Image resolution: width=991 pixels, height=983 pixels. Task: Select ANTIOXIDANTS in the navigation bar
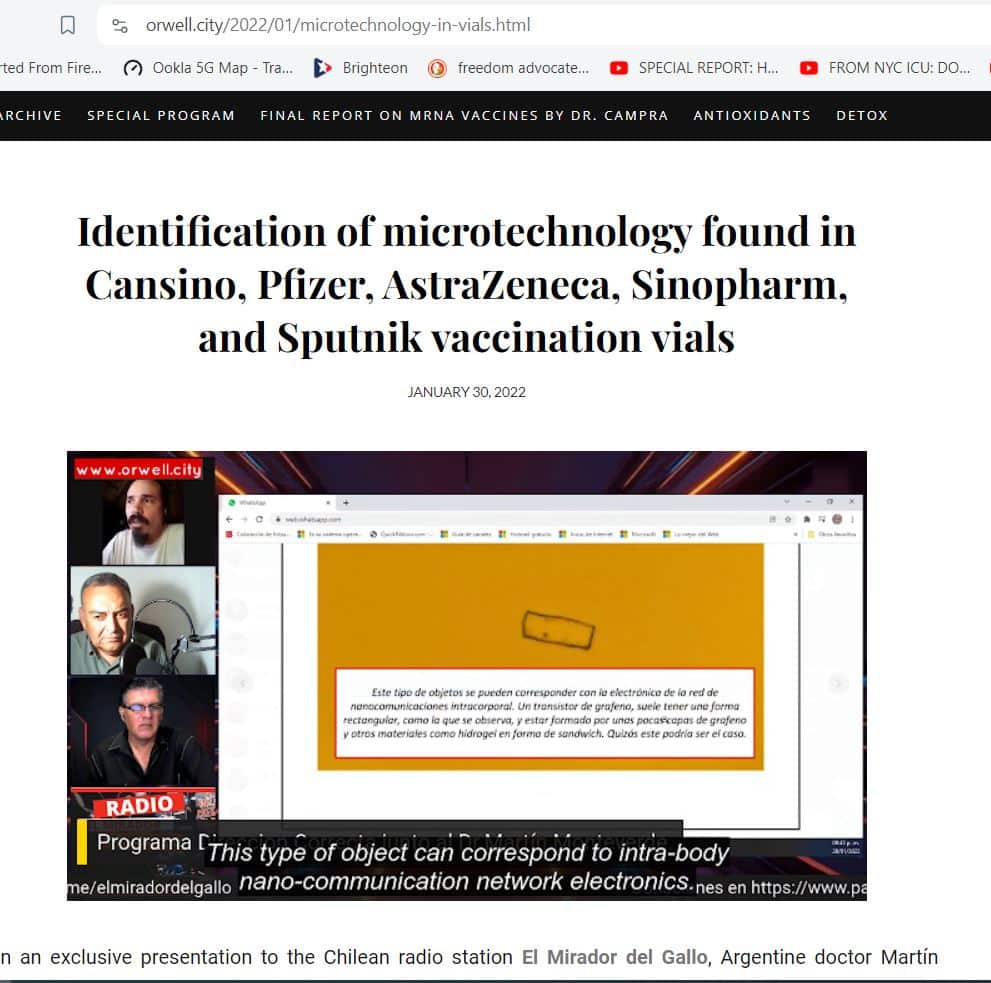752,116
